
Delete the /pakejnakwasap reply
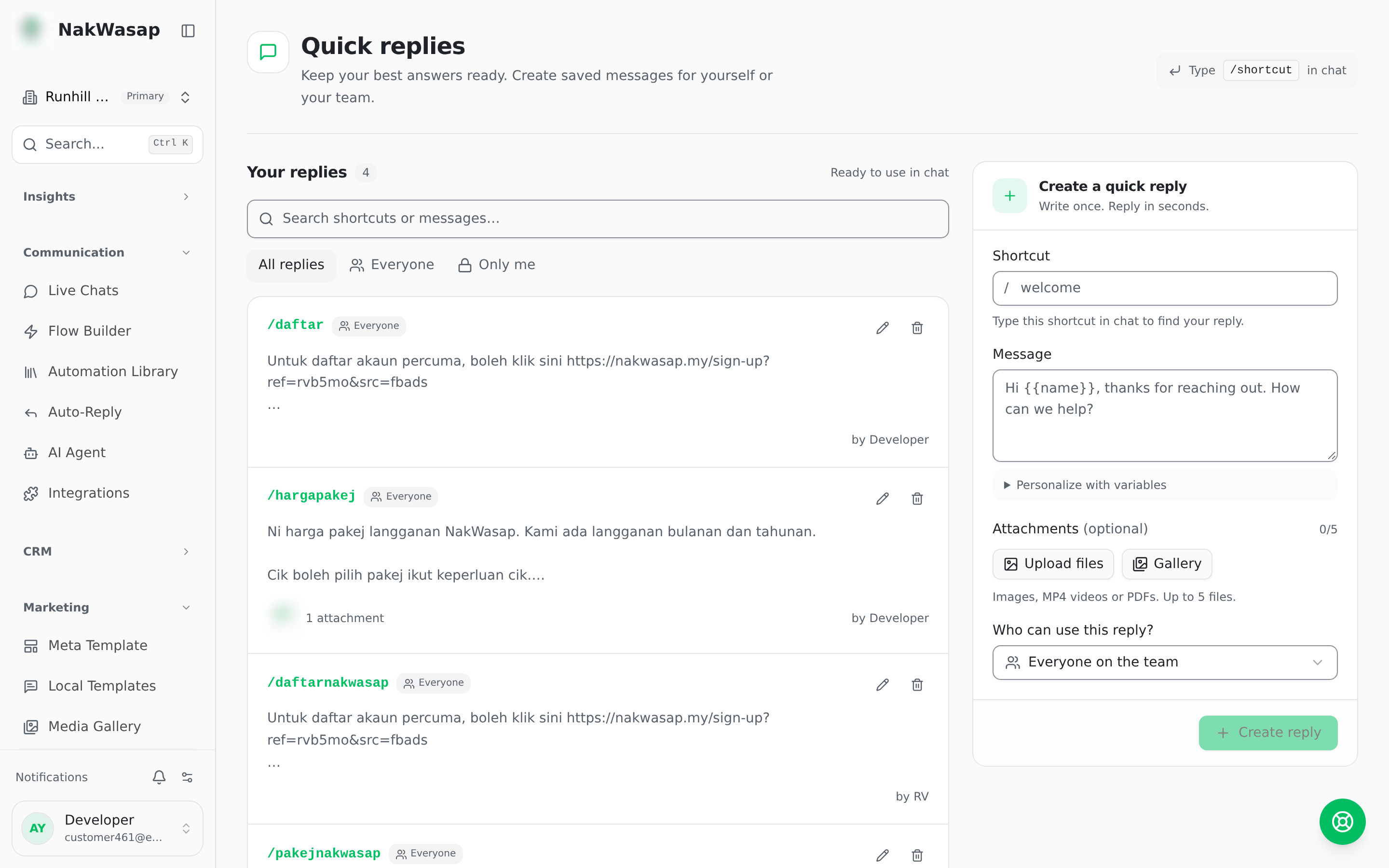click(917, 855)
